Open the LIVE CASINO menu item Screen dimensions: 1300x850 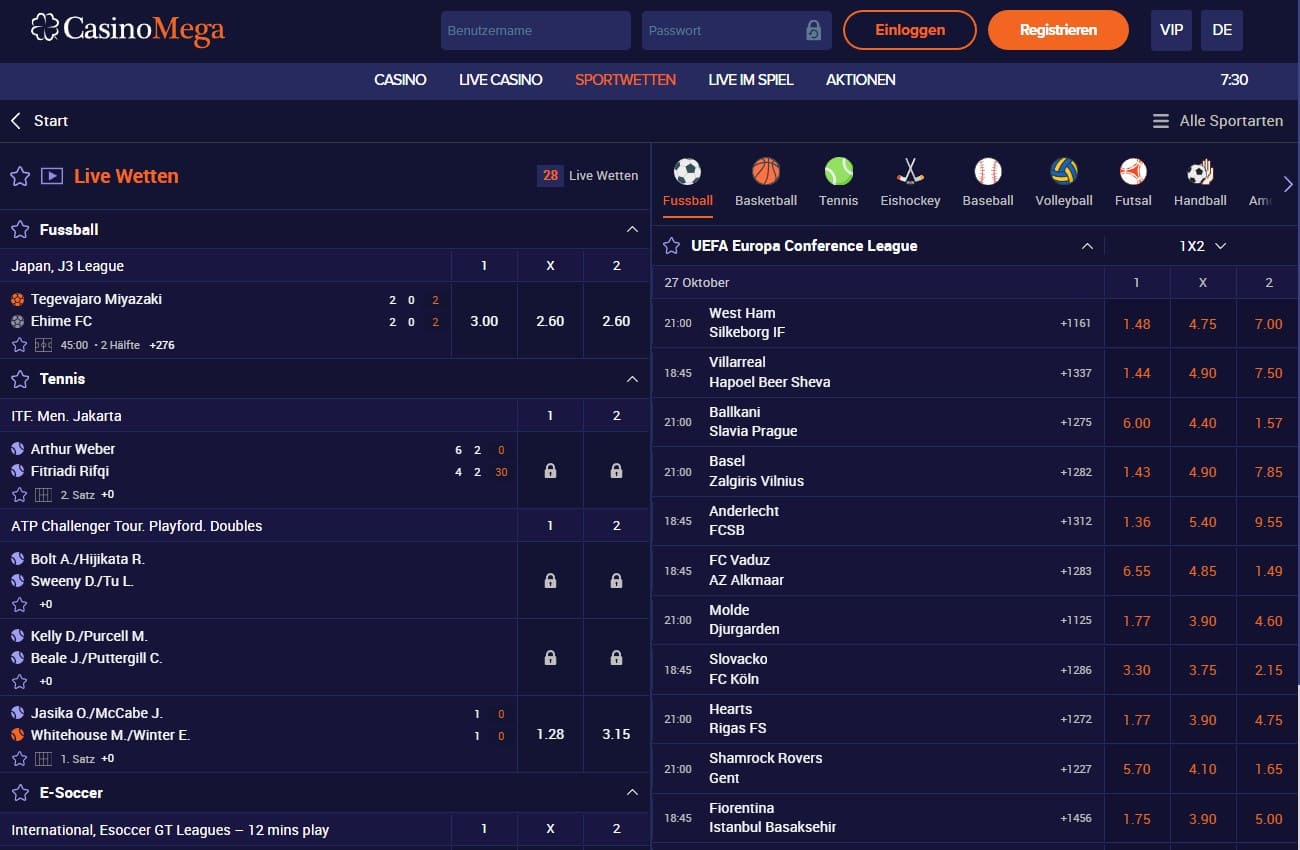tap(501, 80)
